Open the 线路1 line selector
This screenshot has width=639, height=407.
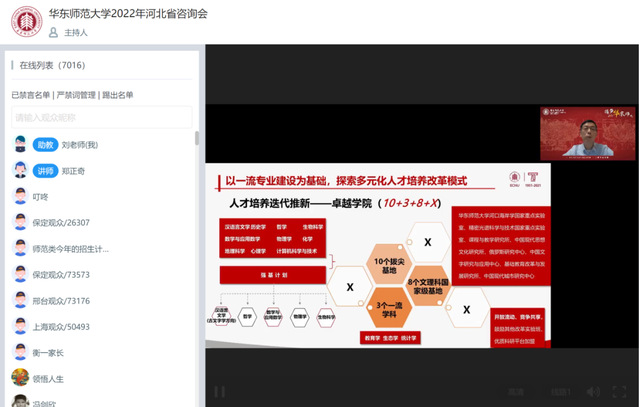click(x=562, y=392)
